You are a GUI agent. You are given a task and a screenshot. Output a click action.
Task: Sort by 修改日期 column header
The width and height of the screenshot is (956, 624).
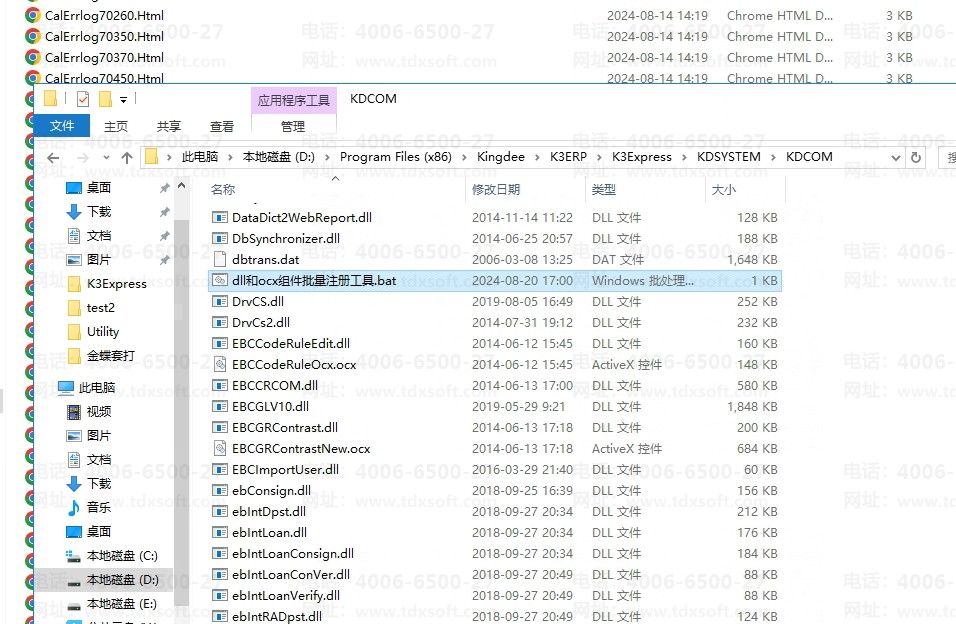(497, 189)
